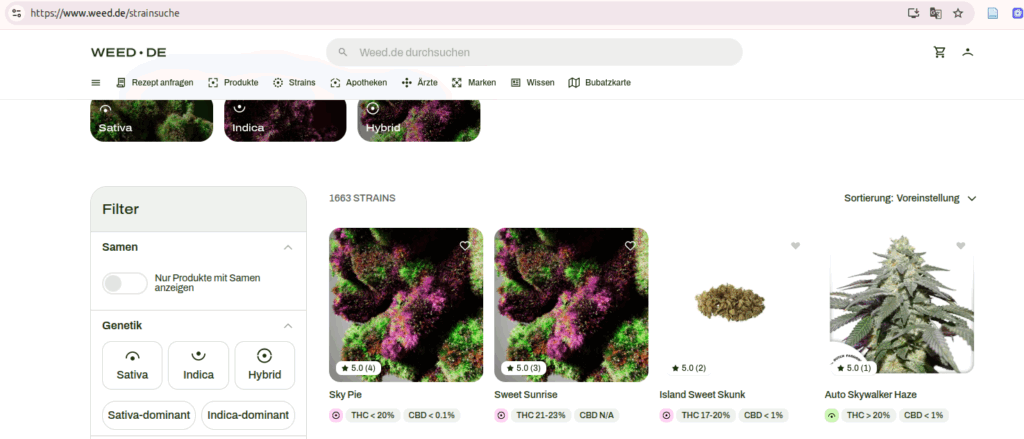Collapse the Samen filter section

coord(288,248)
